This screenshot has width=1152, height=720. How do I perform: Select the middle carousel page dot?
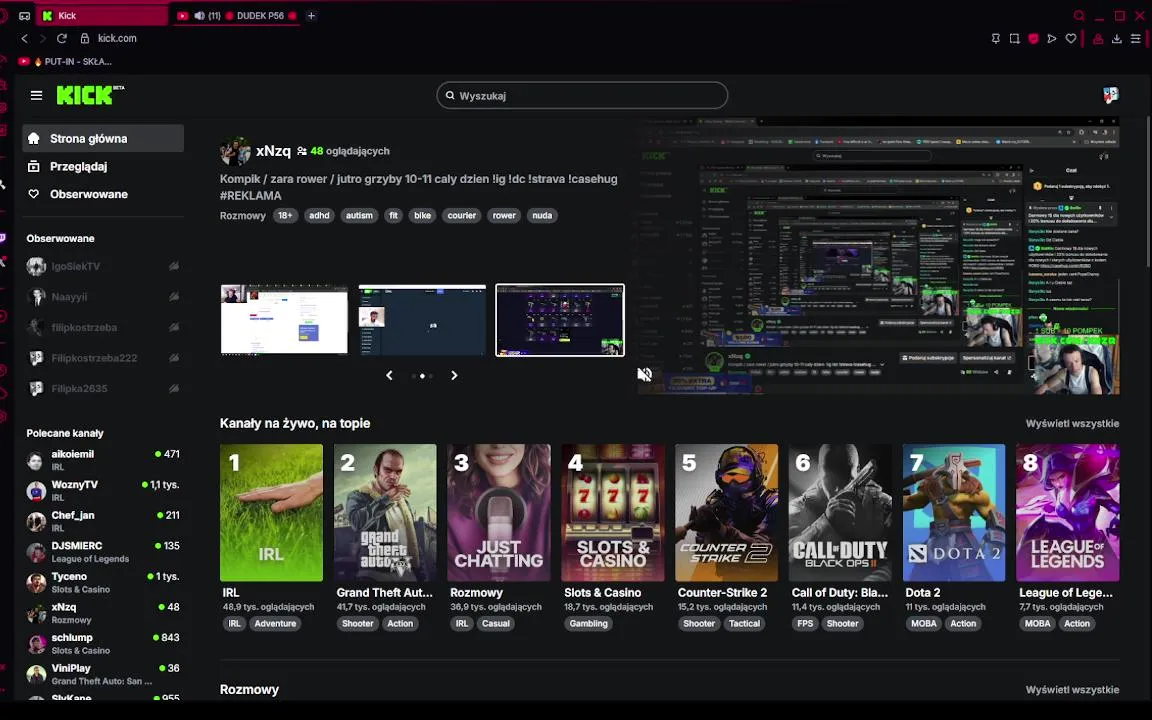[x=422, y=376]
